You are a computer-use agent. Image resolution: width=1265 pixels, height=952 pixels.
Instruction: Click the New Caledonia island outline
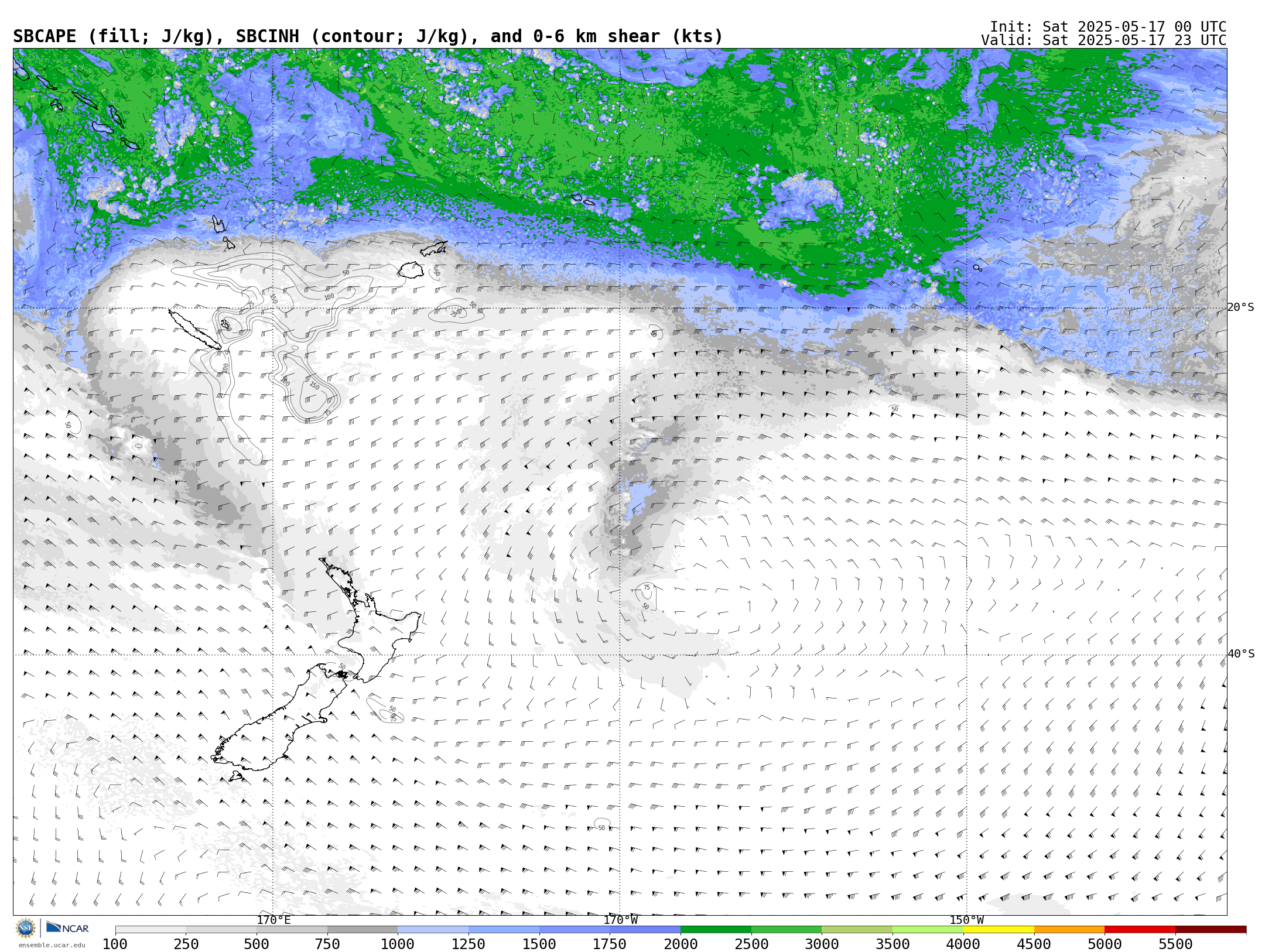pyautogui.click(x=194, y=330)
